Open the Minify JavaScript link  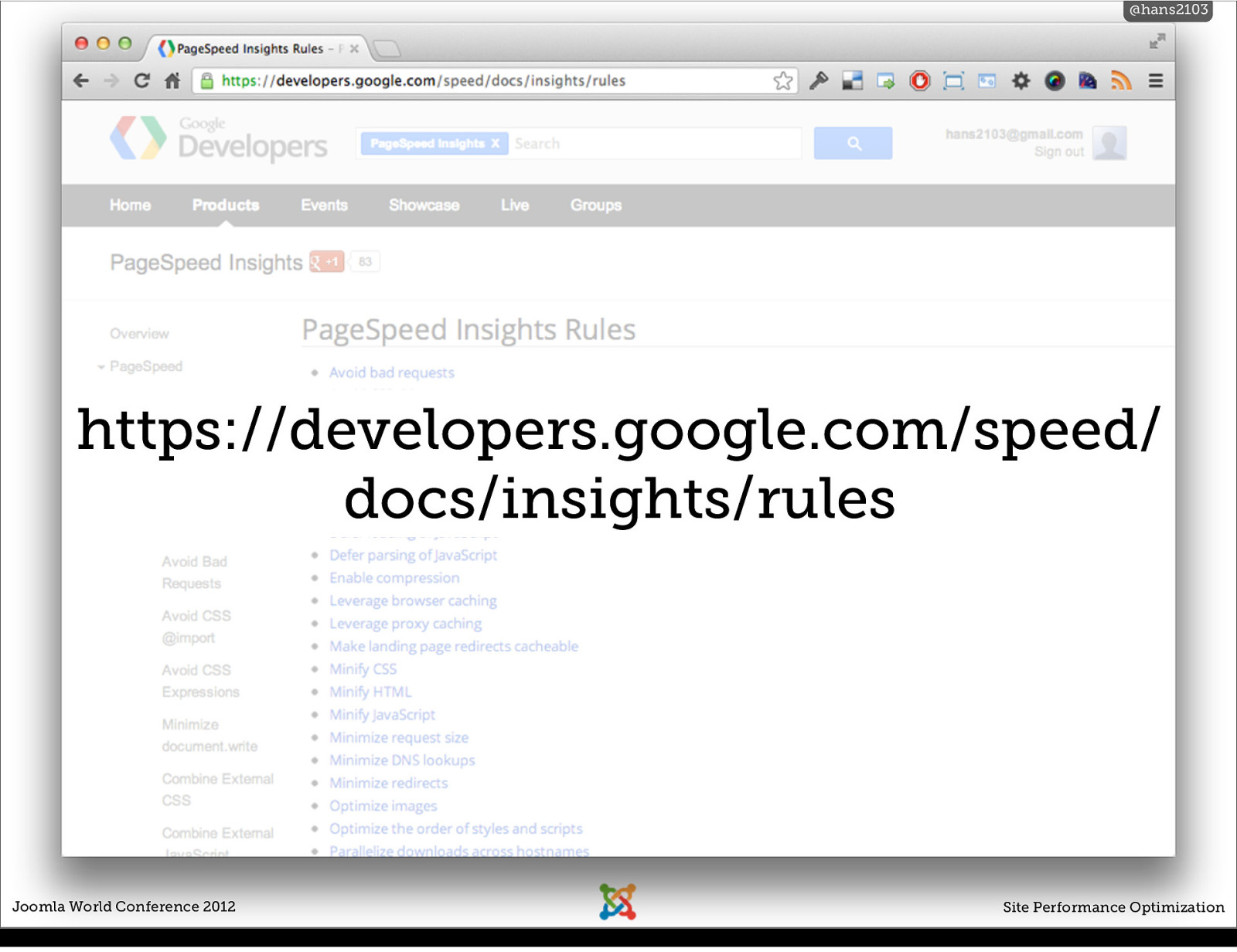click(x=382, y=715)
